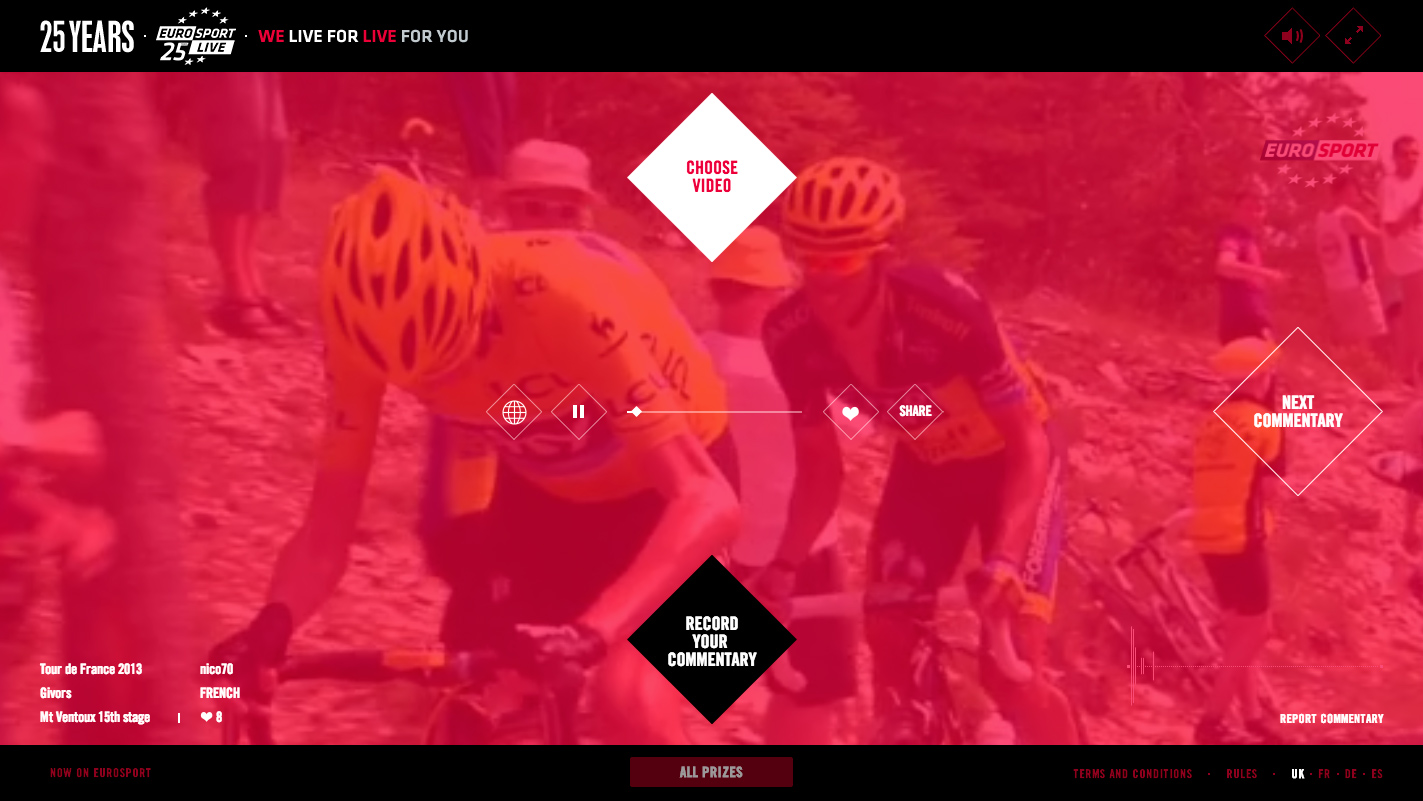
Task: Switch site language to FR
Action: coord(1324,774)
